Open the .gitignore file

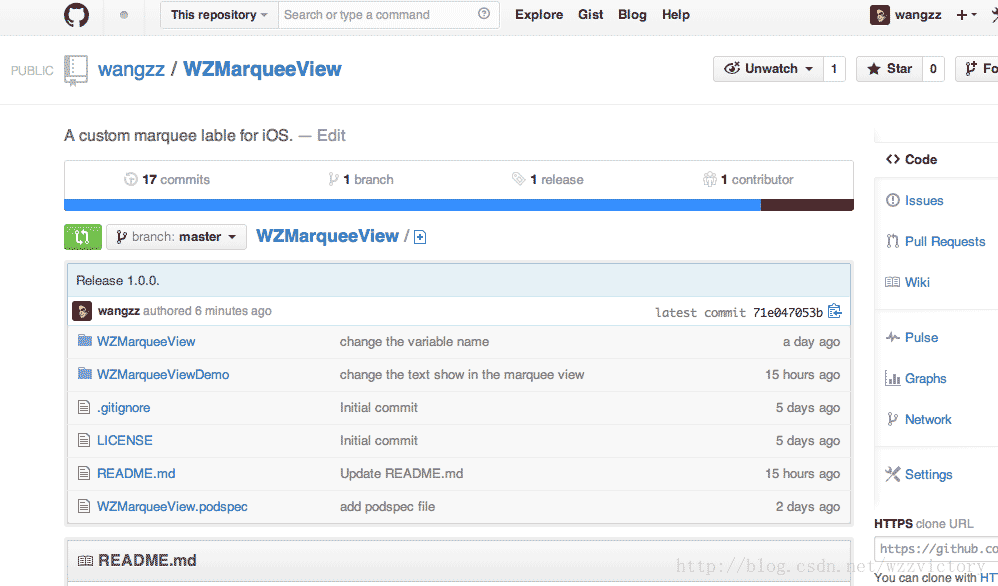coord(123,408)
